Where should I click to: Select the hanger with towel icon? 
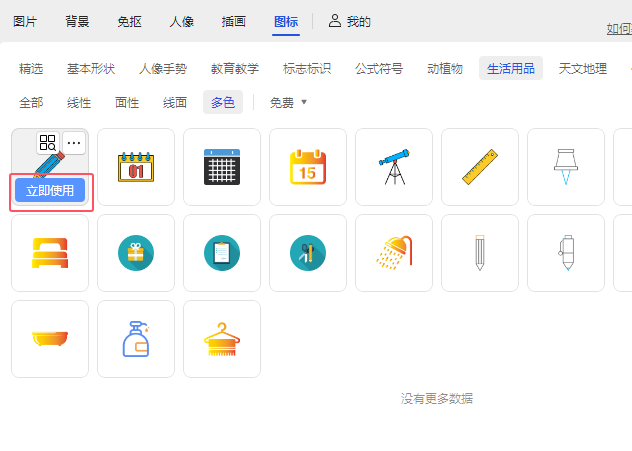[222, 339]
